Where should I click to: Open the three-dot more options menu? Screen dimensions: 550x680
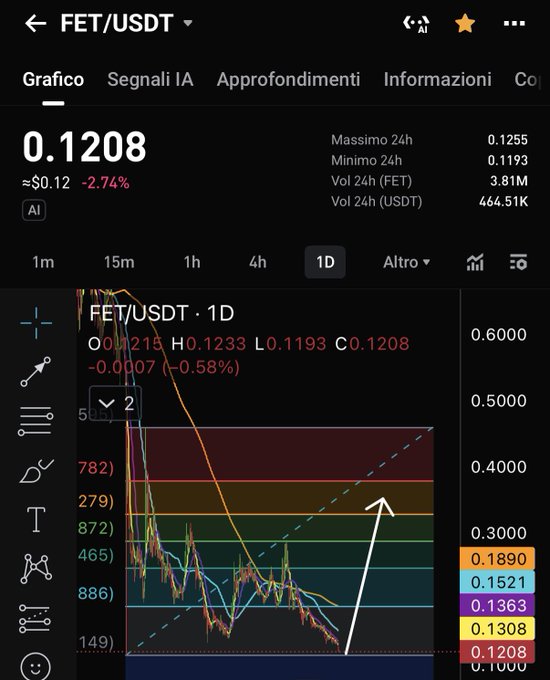click(514, 23)
